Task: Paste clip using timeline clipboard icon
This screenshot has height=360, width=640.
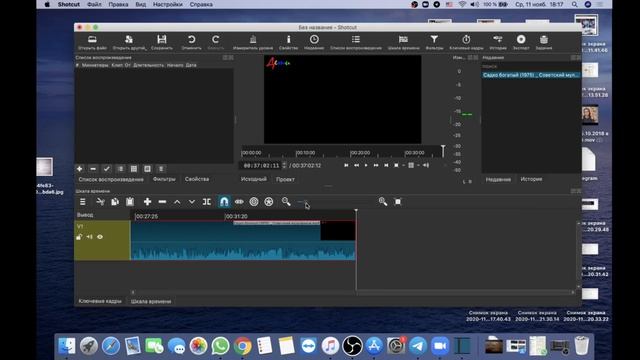Action: pyautogui.click(x=130, y=202)
